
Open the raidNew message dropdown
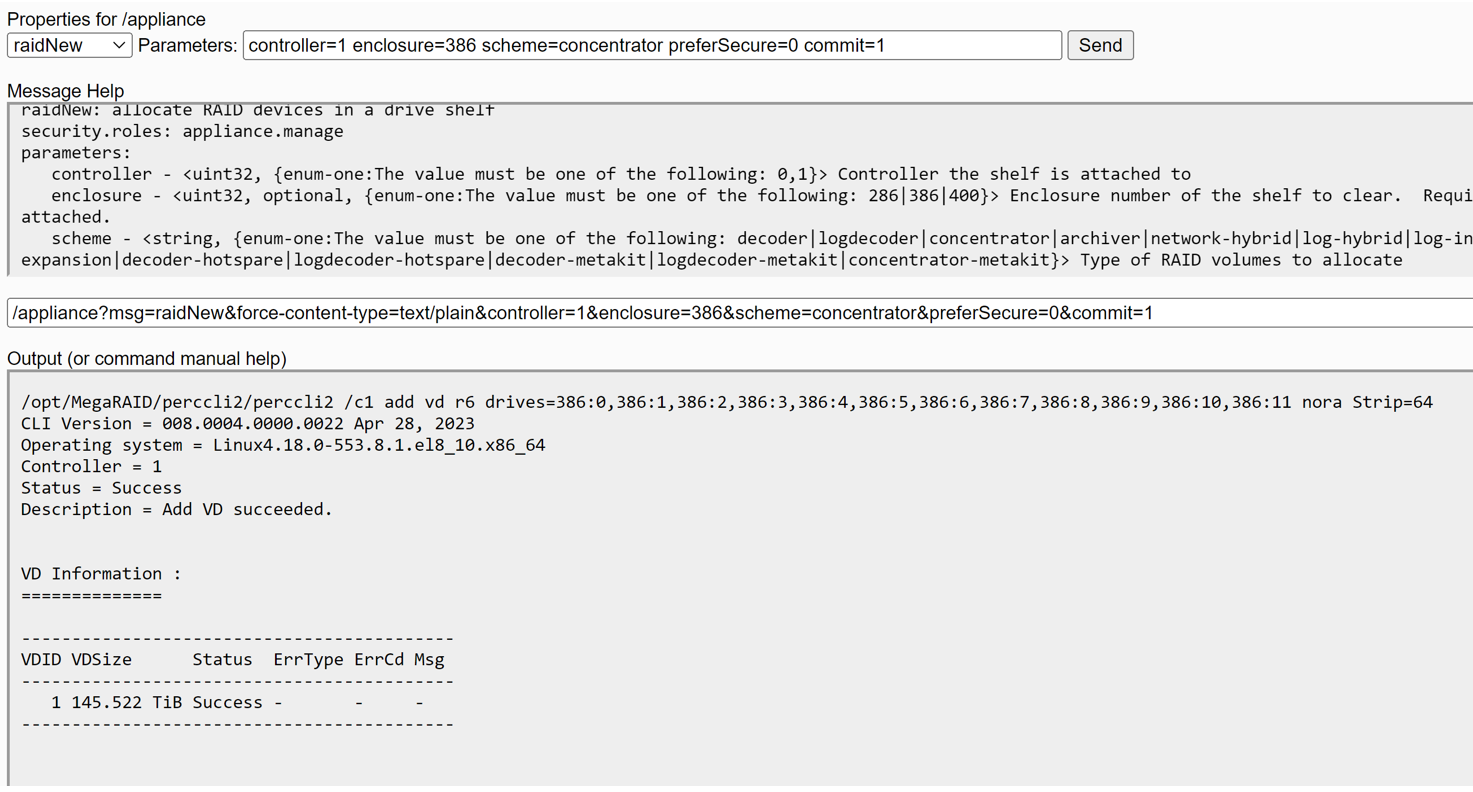69,45
